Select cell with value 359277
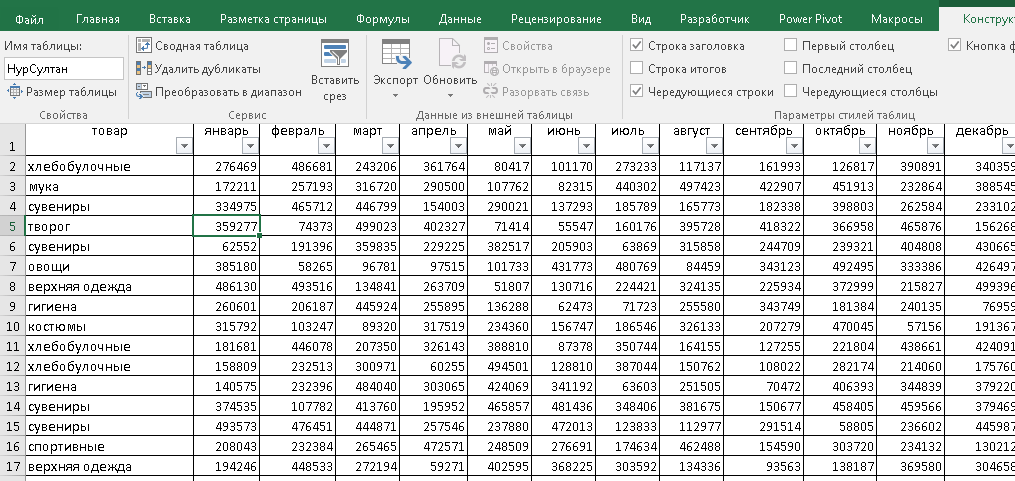This screenshot has width=1015, height=481. (227, 227)
